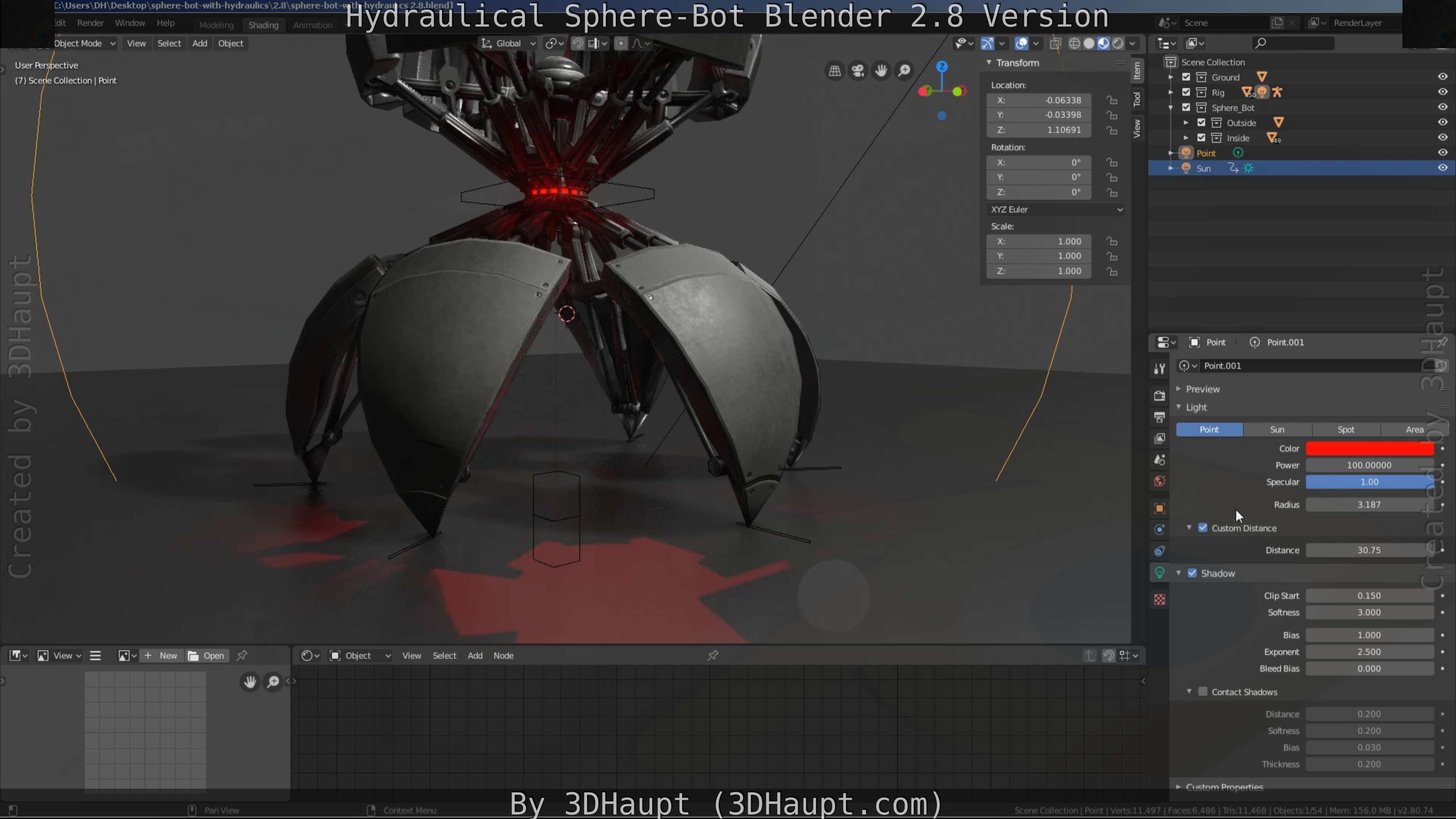Open the Object properties tab
1456x819 pixels.
(1159, 508)
